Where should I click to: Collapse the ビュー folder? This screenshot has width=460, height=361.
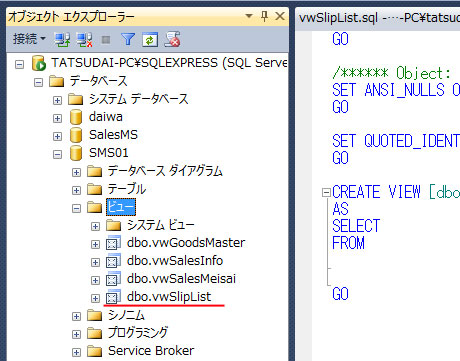click(x=76, y=208)
